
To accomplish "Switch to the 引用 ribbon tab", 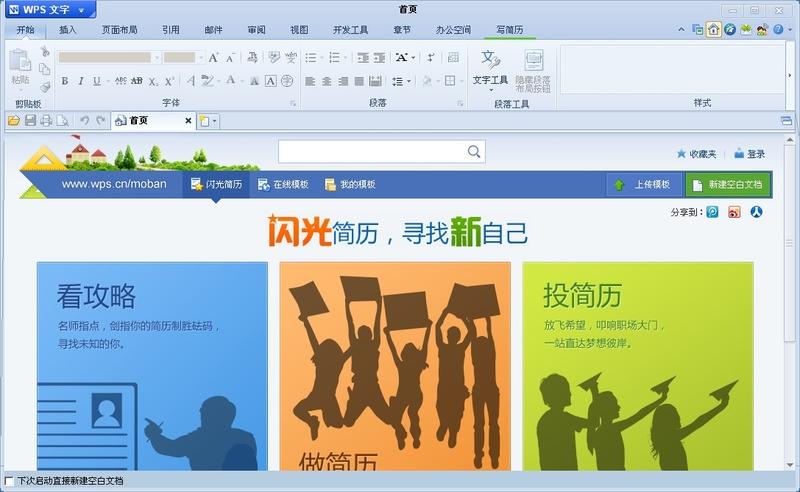I will [x=170, y=30].
